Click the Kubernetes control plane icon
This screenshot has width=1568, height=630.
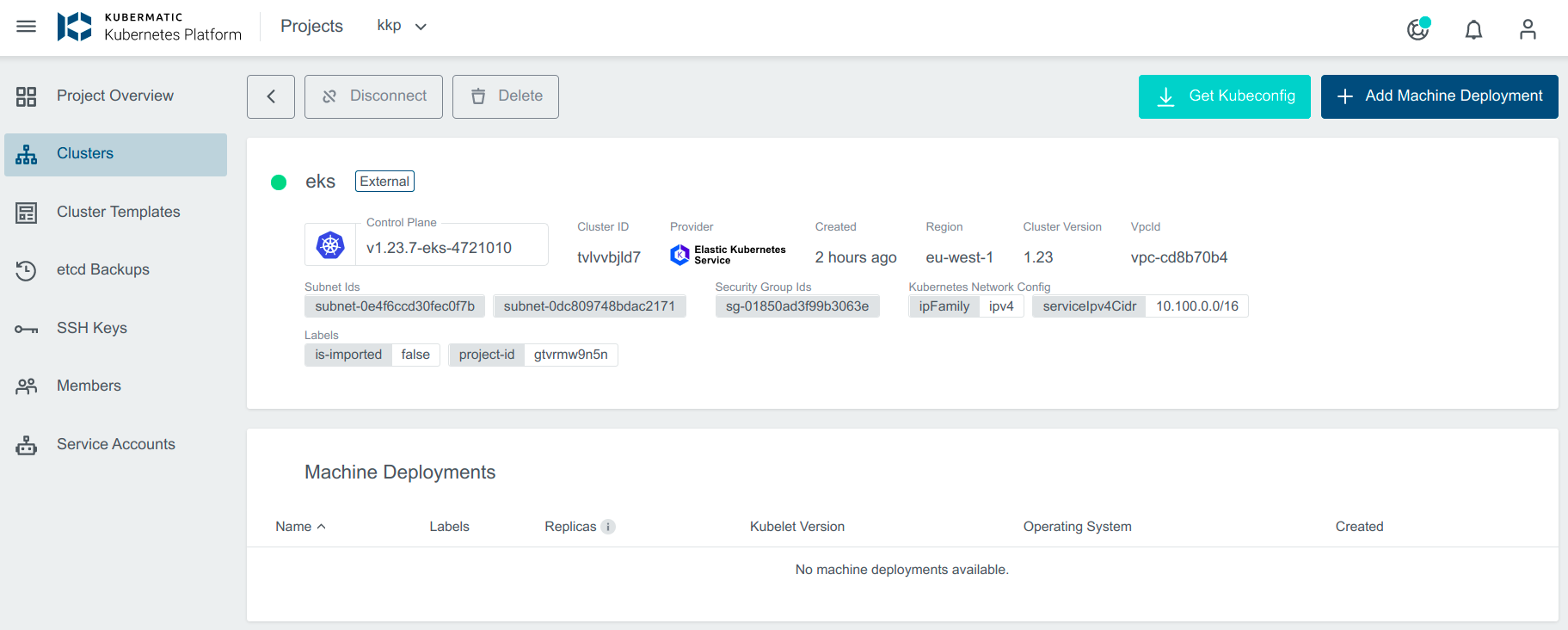click(x=330, y=245)
